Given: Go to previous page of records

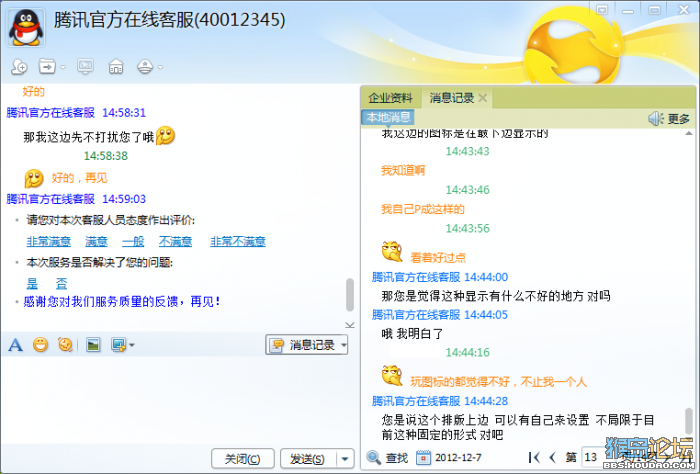Looking at the screenshot, I should [553, 457].
